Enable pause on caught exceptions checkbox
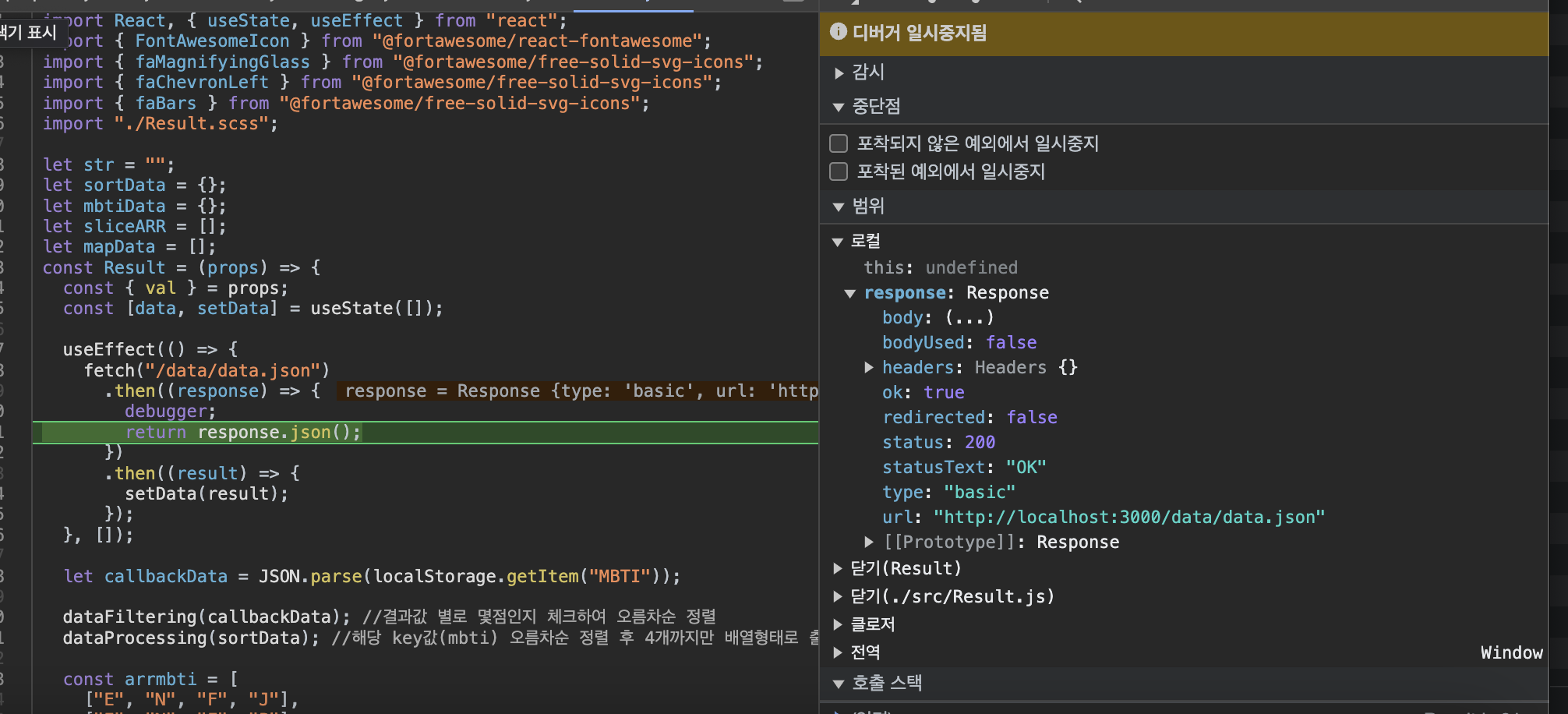This screenshot has height=714, width=1568. tap(839, 171)
